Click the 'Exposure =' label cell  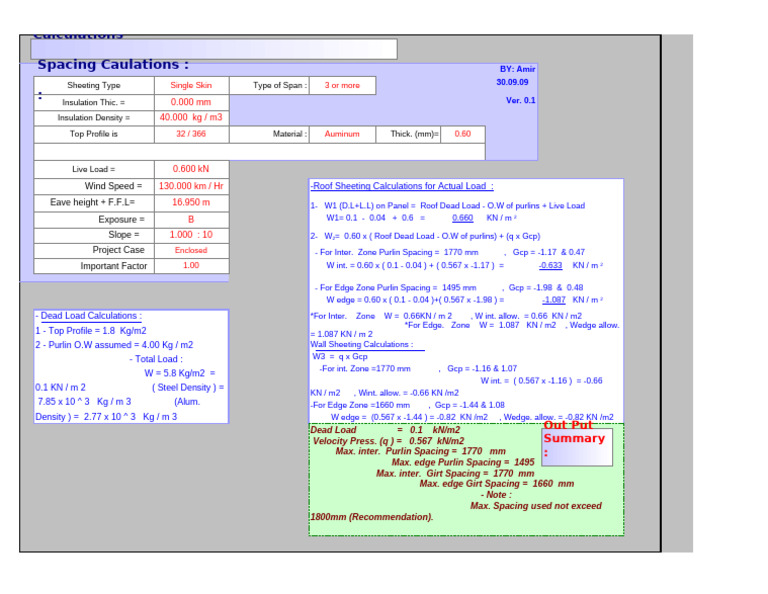(94, 219)
